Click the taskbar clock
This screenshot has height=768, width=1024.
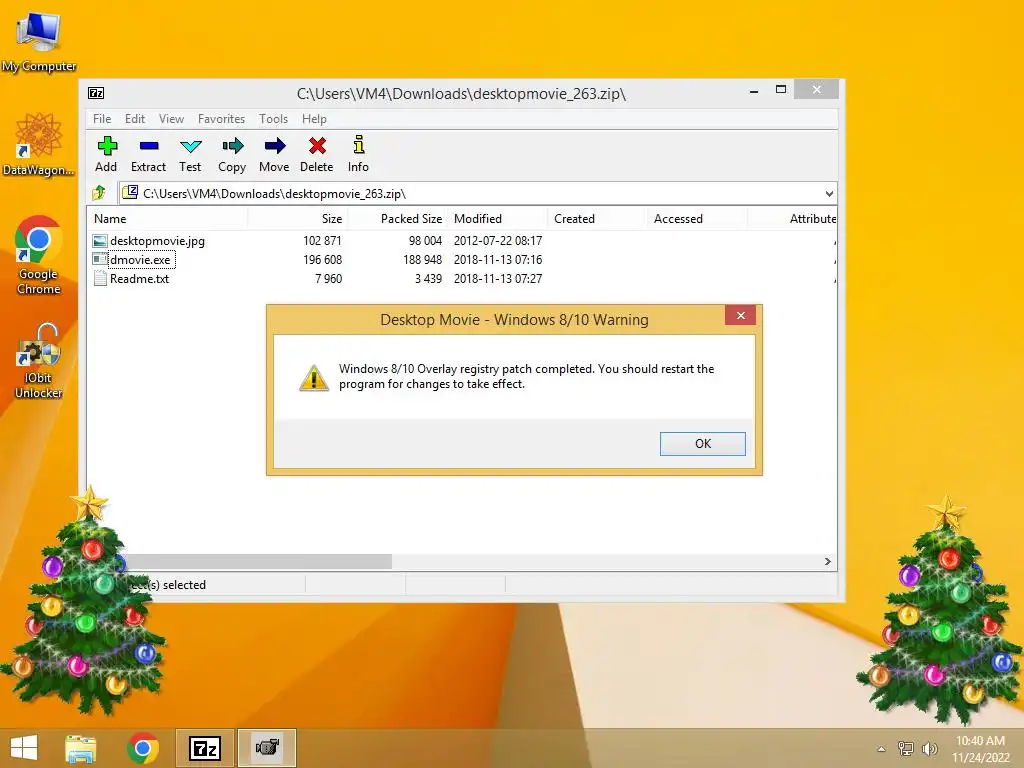click(x=980, y=748)
